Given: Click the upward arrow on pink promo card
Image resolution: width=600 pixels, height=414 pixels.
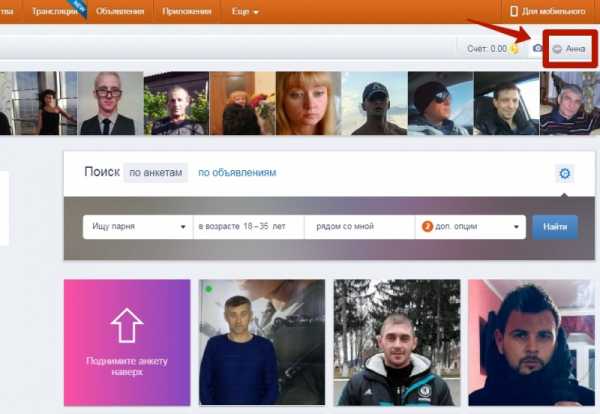Looking at the screenshot, I should [127, 325].
